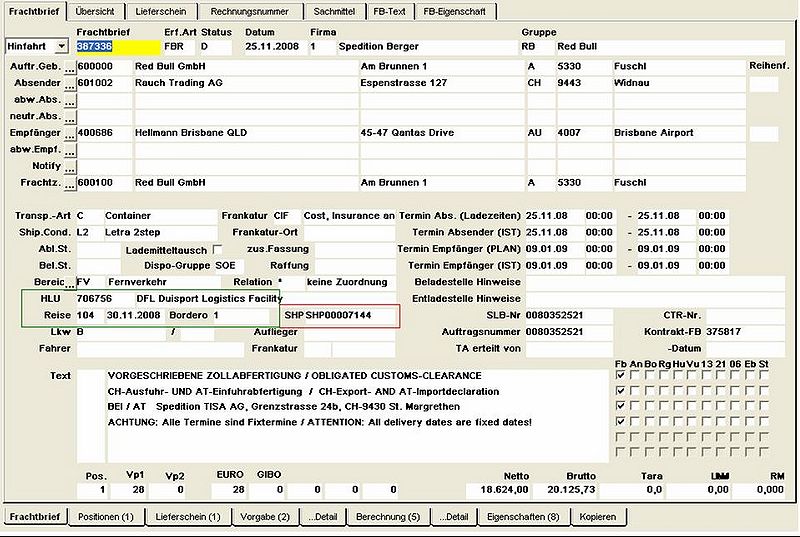The width and height of the screenshot is (800, 537).
Task: Click the text 'Hellmann Brisbane QLD'
Action: pyautogui.click(x=191, y=133)
